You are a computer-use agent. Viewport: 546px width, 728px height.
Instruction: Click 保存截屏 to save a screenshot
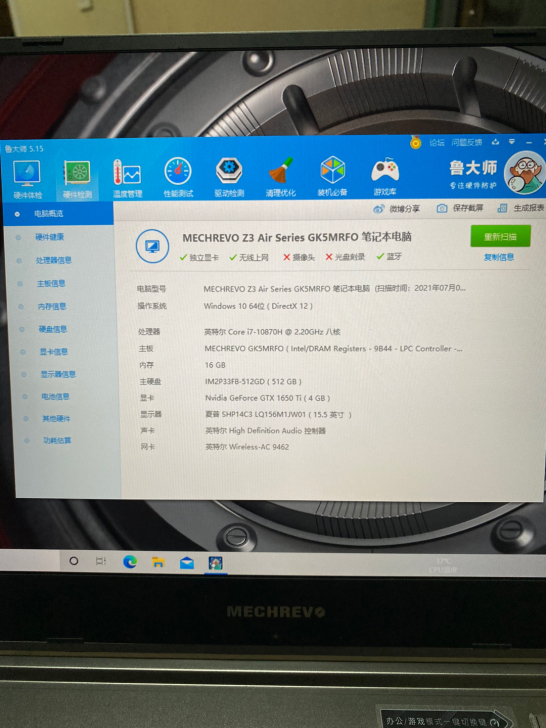(x=460, y=208)
